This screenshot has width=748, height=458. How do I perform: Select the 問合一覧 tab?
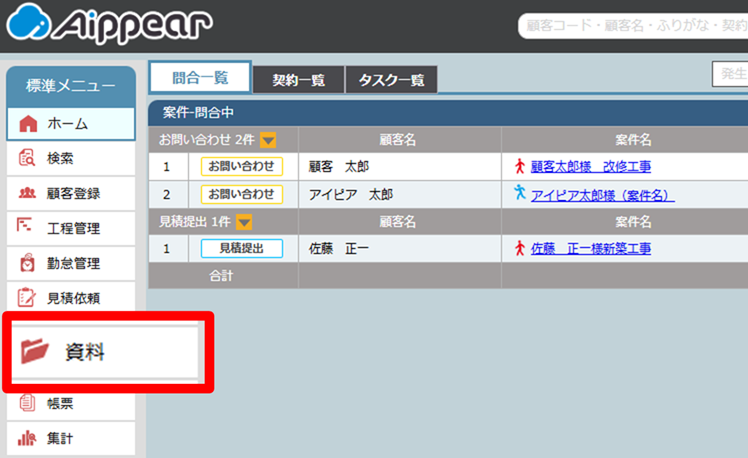[x=200, y=78]
